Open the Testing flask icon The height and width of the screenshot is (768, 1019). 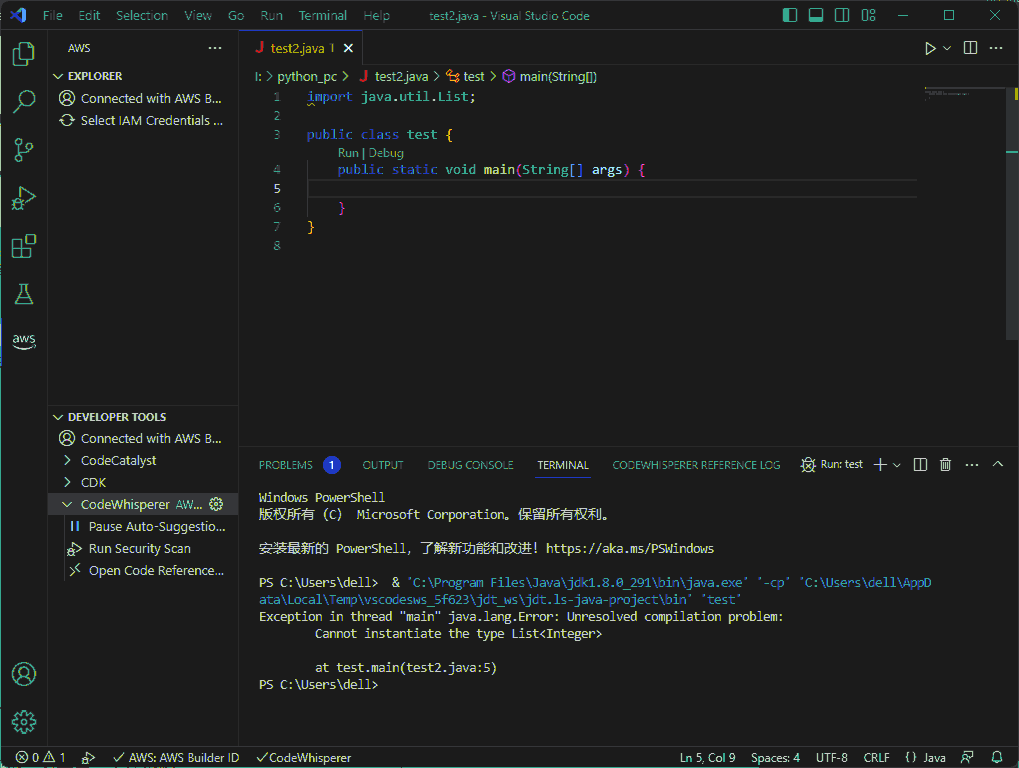[x=23, y=294]
